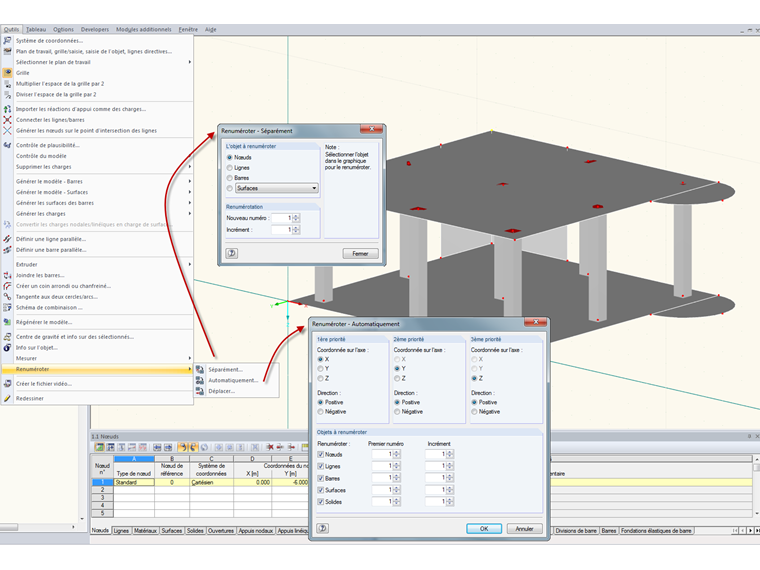Click help icon in Renuméroter - Séparément dialog
The height and width of the screenshot is (570, 760).
[x=232, y=253]
